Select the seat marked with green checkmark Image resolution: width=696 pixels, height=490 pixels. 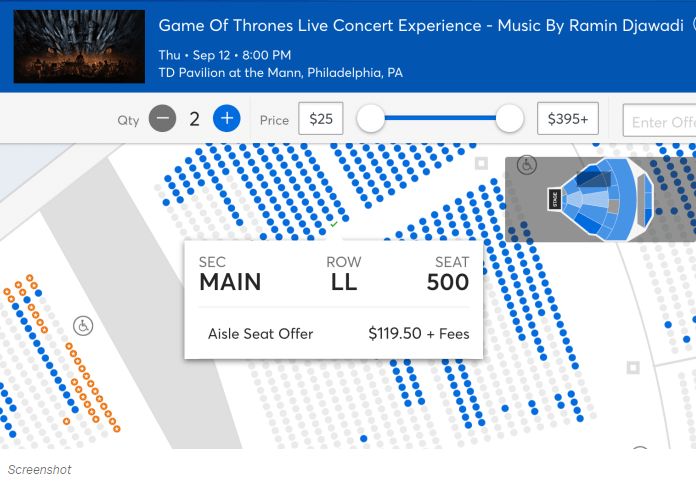pyautogui.click(x=334, y=225)
